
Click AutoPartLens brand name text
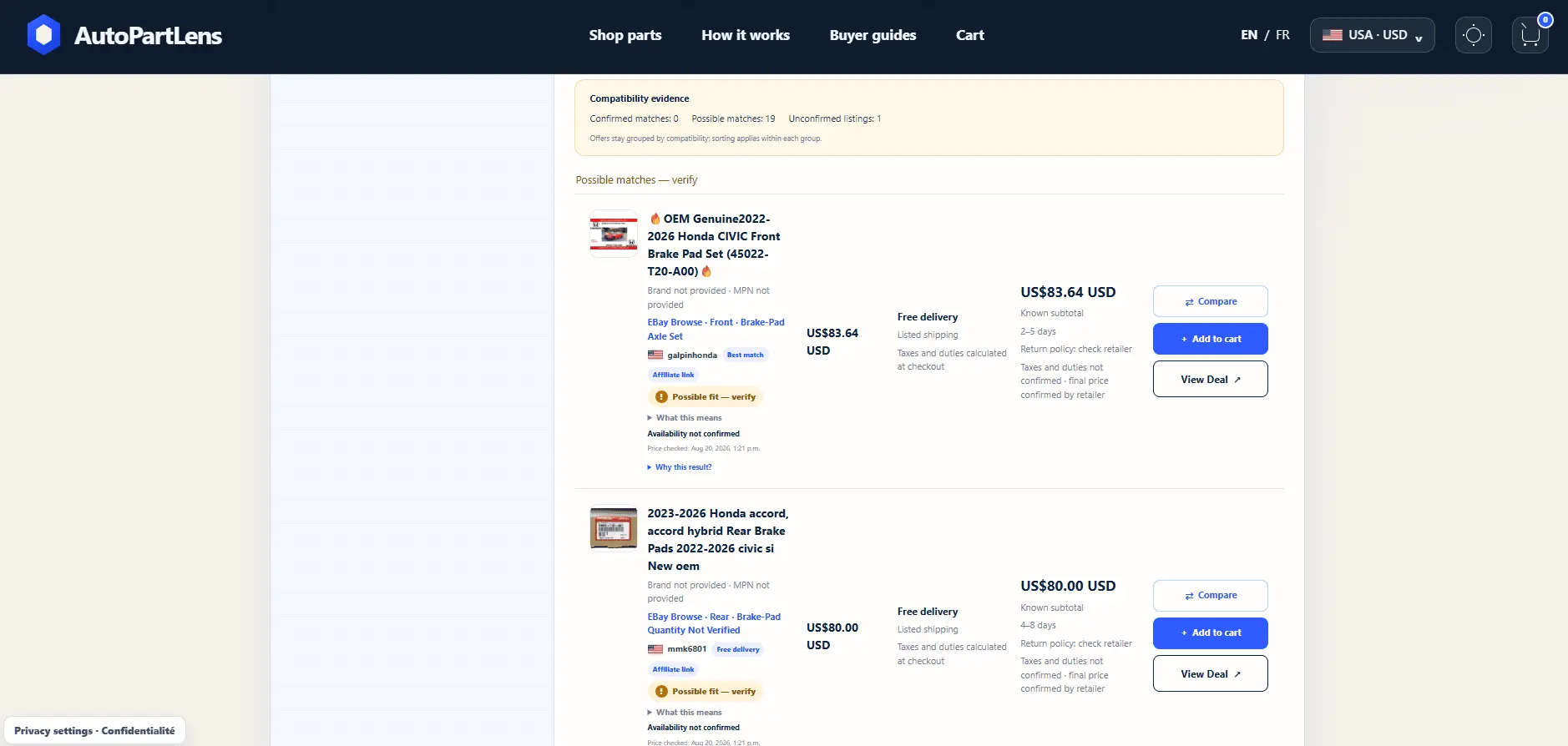(x=148, y=35)
